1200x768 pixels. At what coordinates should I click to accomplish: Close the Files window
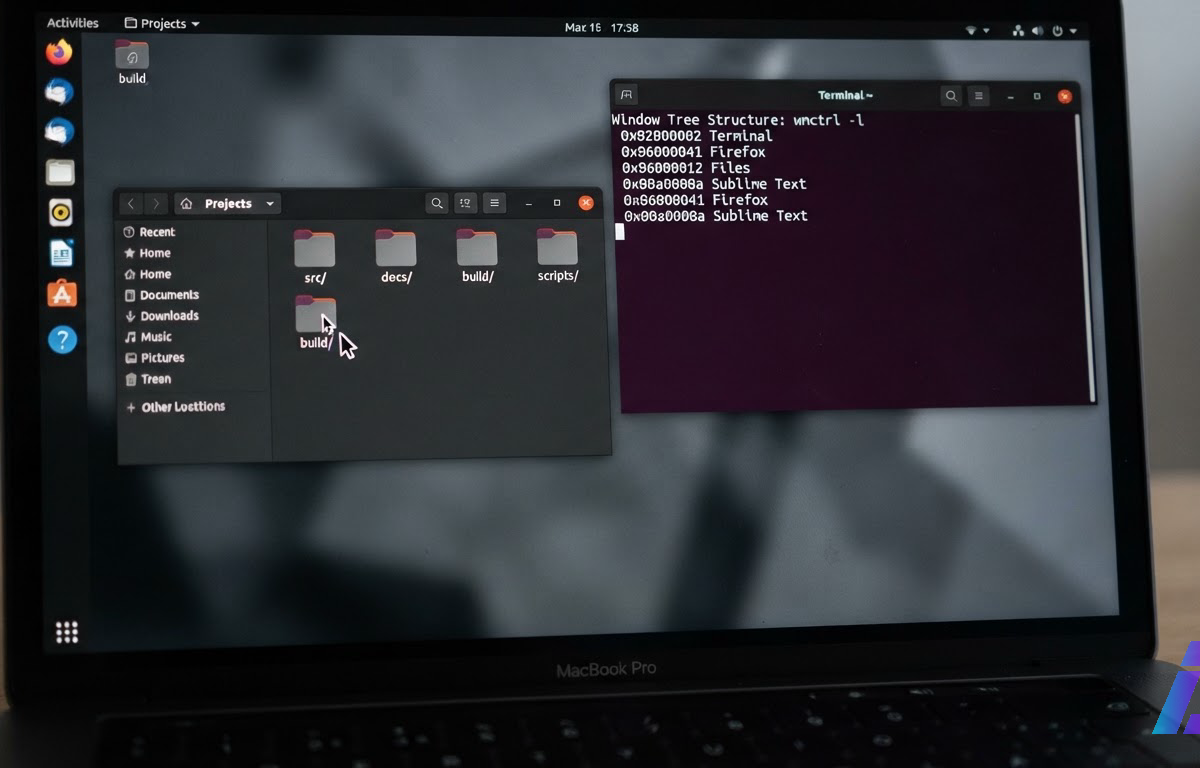(x=586, y=203)
